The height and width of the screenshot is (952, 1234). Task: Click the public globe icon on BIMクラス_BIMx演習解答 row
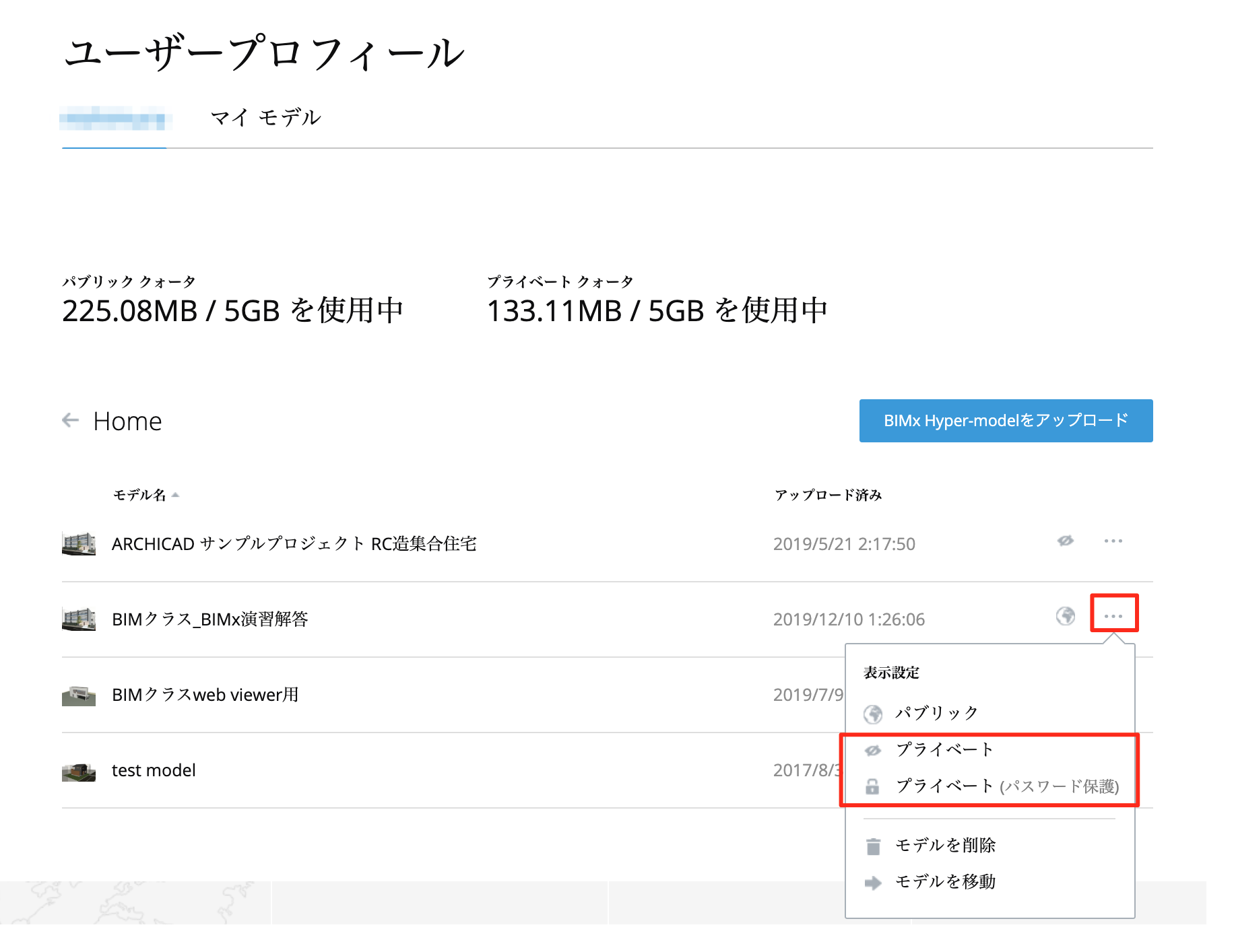point(1065,616)
